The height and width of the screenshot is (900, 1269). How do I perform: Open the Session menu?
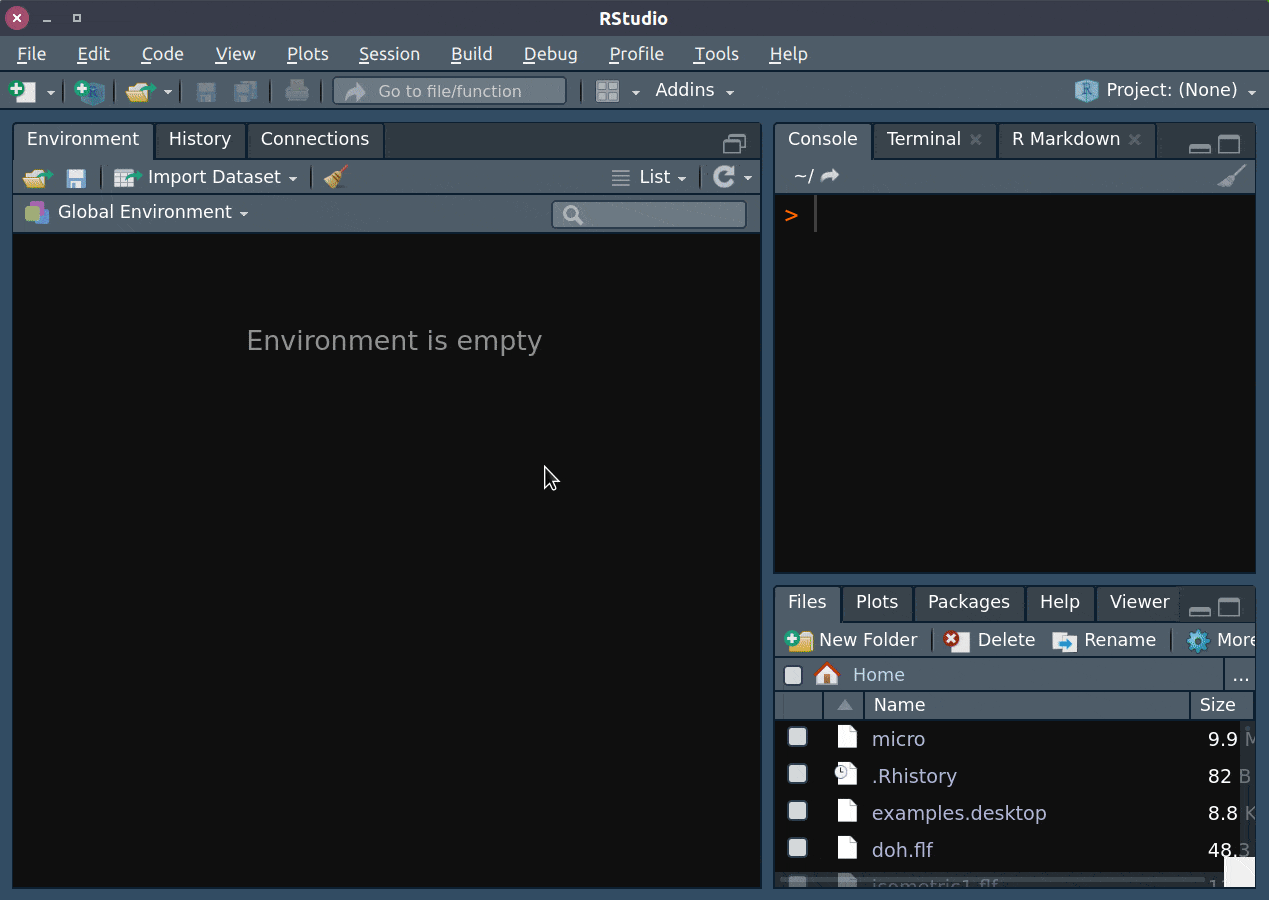(x=389, y=54)
